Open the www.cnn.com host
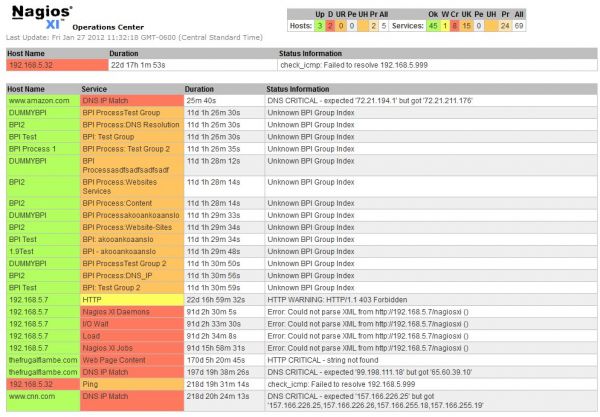 [32, 395]
